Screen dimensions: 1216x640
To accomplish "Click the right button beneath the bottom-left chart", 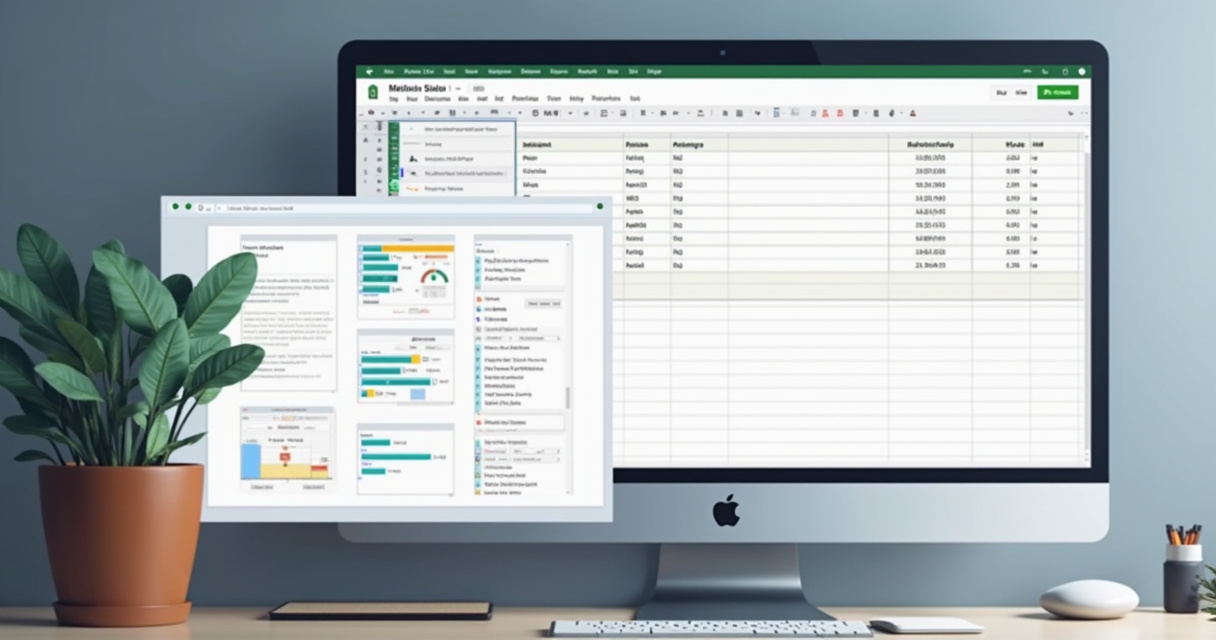I will coord(314,487).
